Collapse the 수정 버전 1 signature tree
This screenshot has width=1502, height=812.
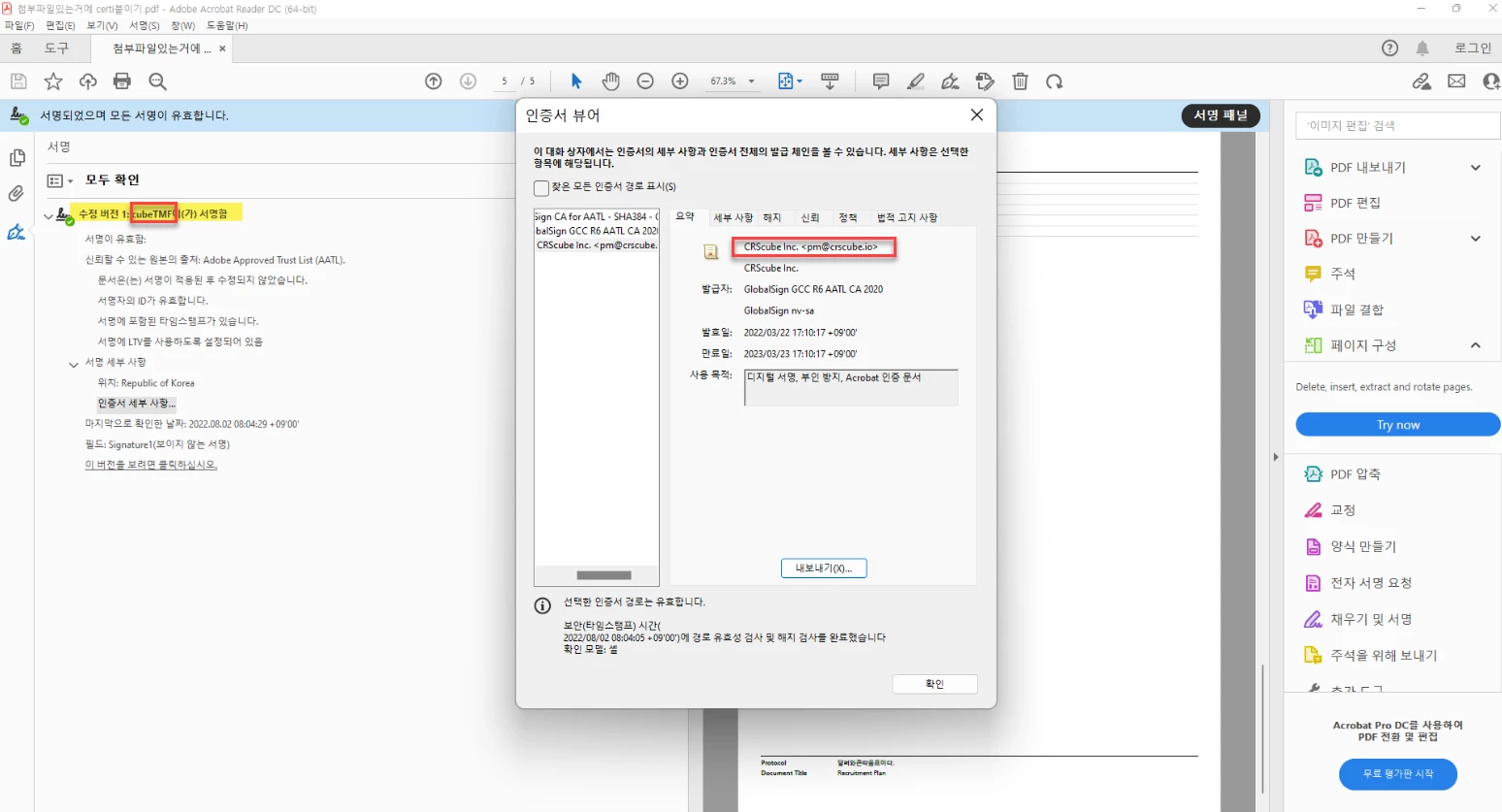click(49, 215)
